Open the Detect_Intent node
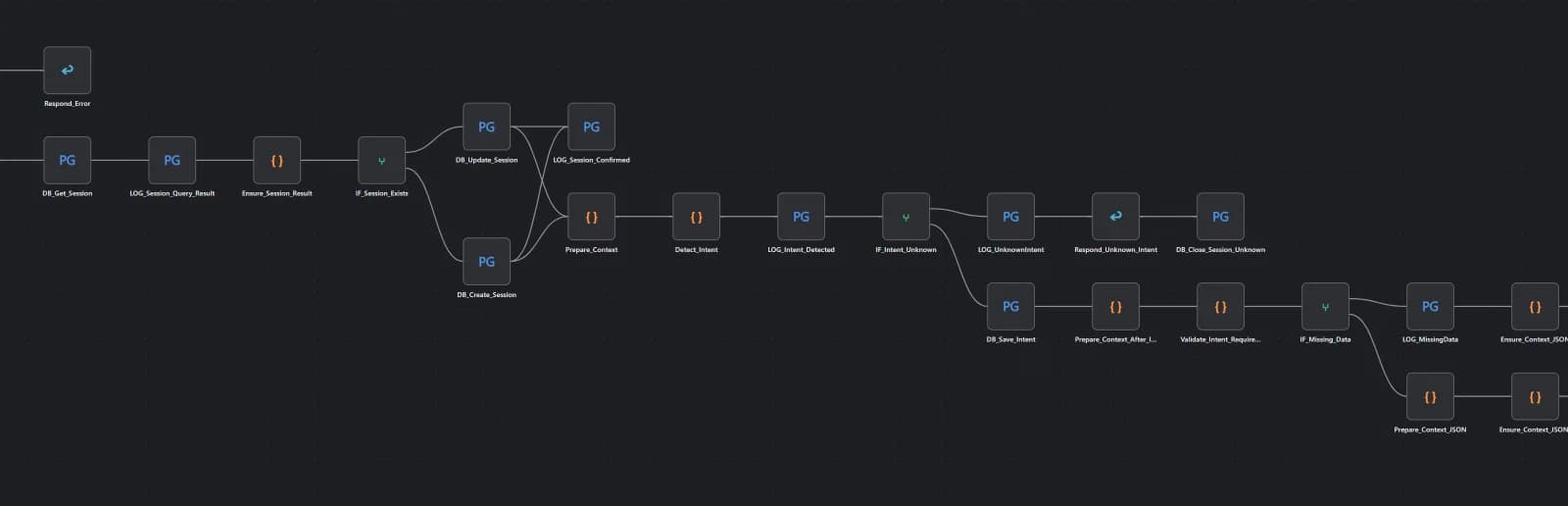 [697, 217]
